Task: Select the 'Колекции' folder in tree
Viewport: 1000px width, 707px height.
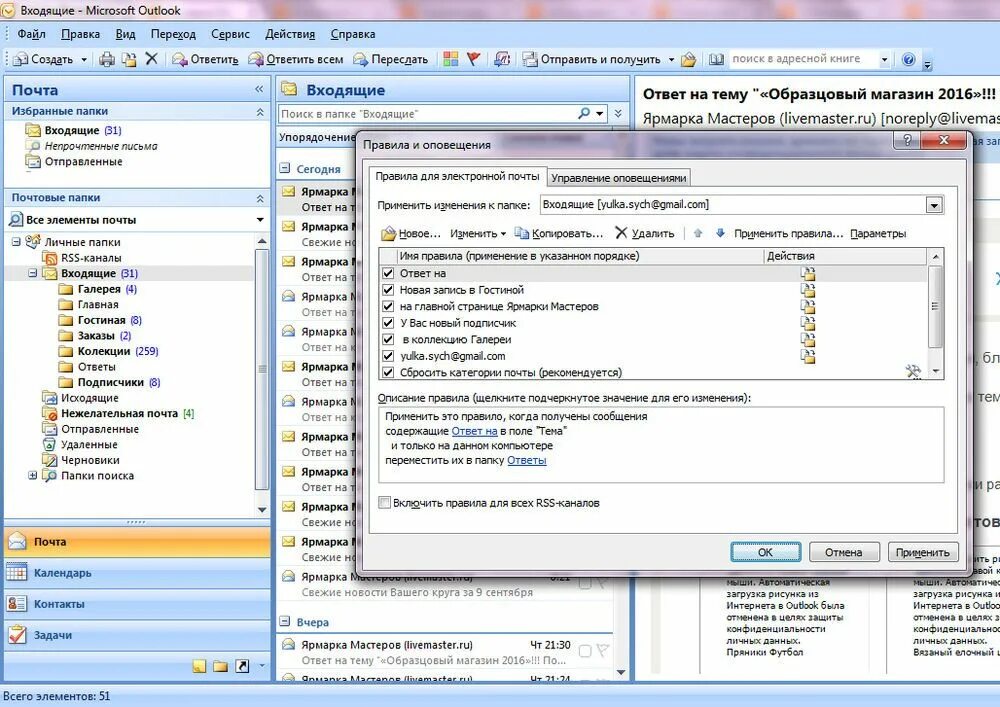Action: pos(104,351)
